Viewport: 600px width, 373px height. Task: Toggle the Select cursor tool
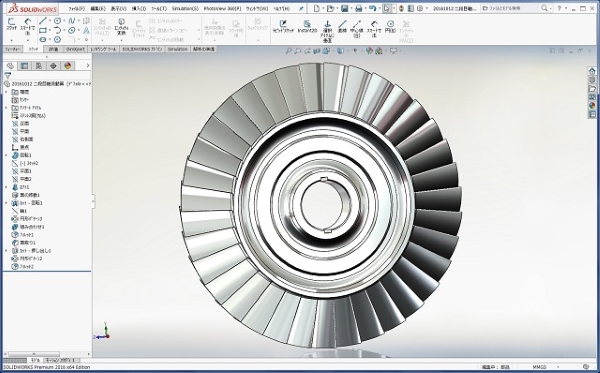point(387,8)
